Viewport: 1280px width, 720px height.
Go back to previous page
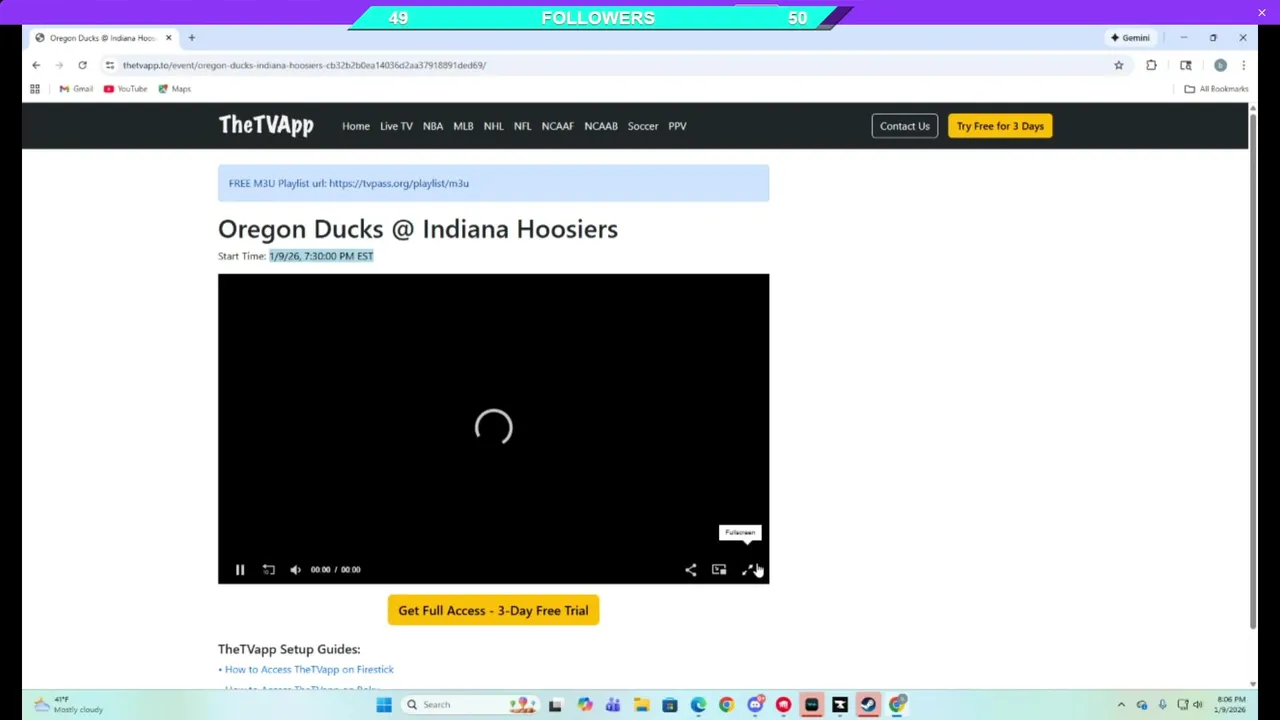click(x=36, y=65)
